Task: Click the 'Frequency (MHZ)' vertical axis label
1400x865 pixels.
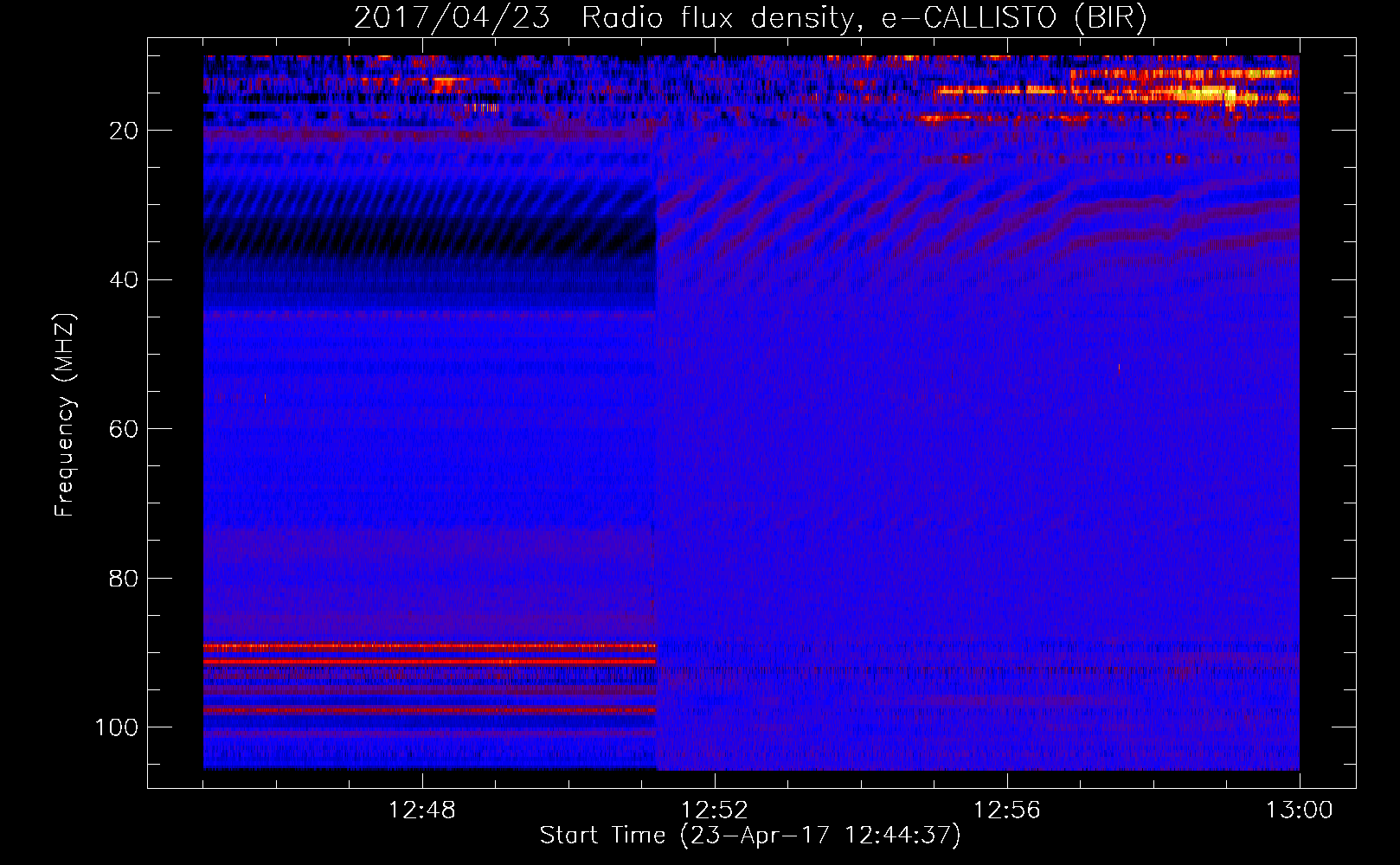Action: (65, 415)
